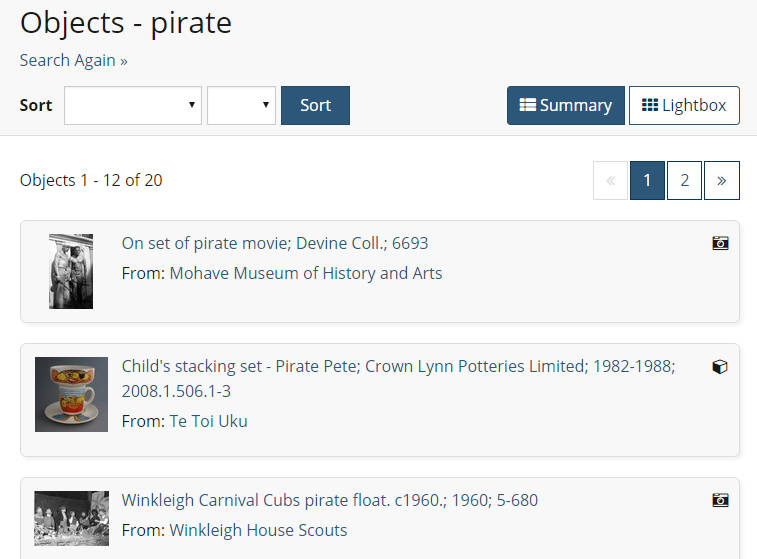Visit the Te Toi Uku collection link

208,421
